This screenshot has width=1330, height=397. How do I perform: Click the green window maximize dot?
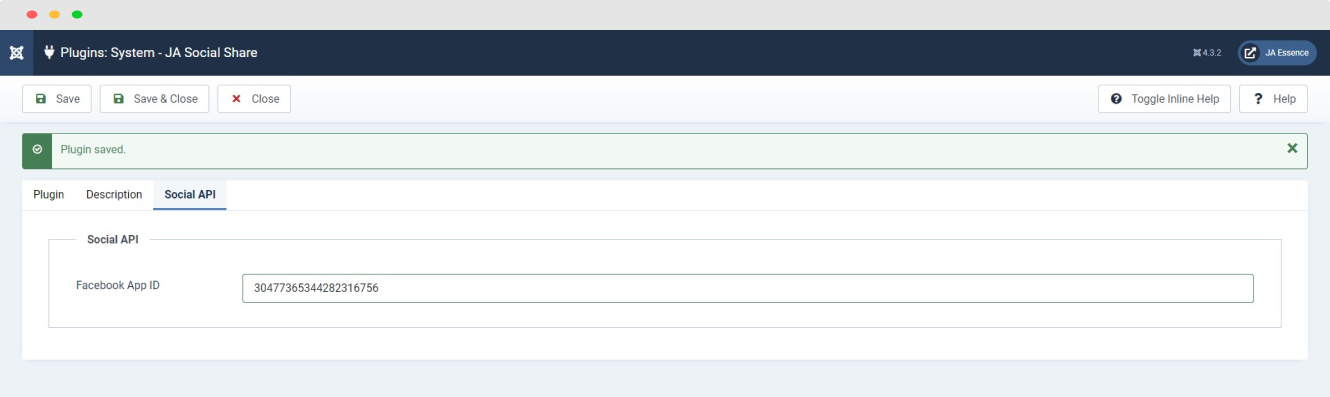tap(77, 15)
